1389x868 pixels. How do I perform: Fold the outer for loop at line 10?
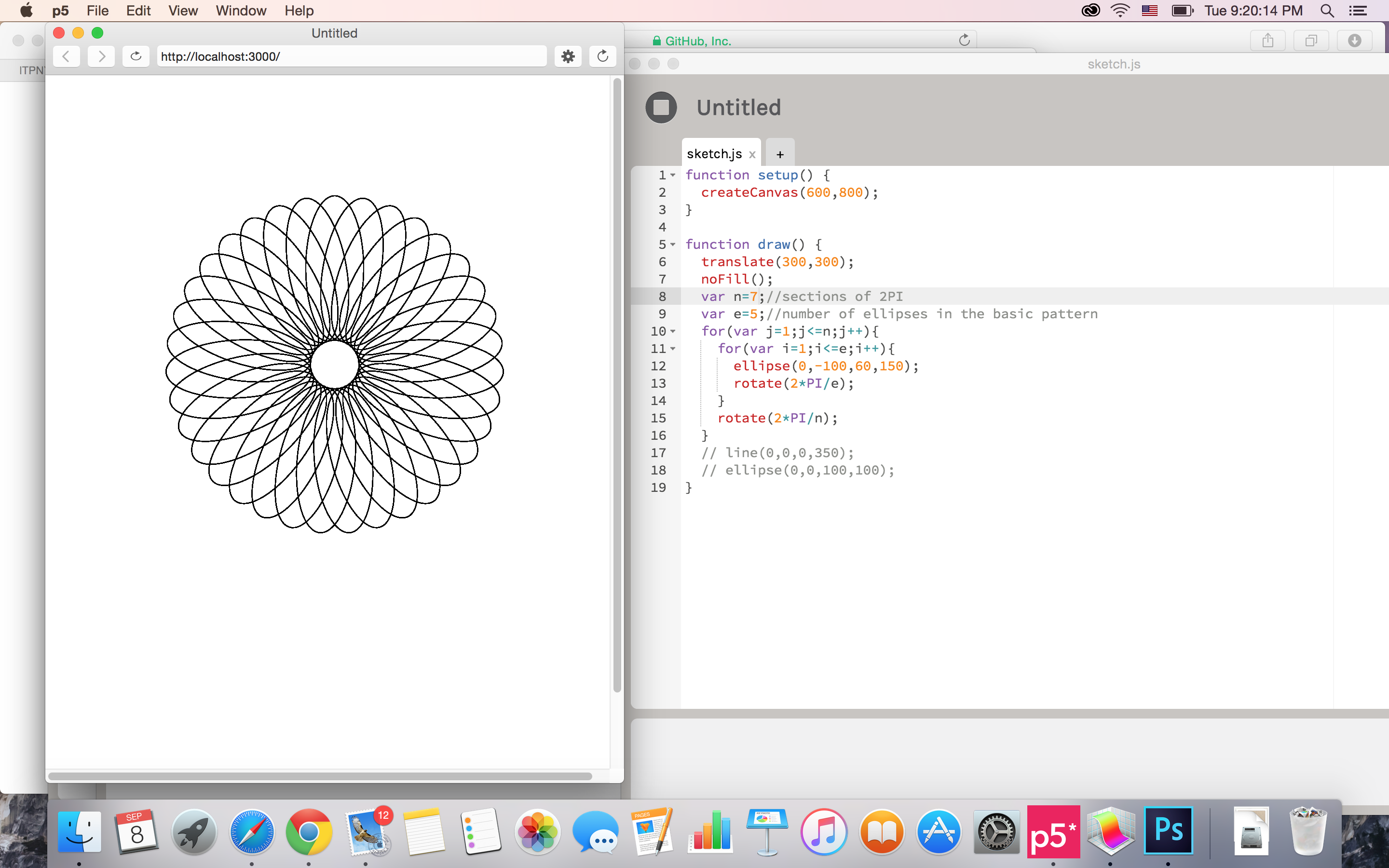tap(673, 331)
